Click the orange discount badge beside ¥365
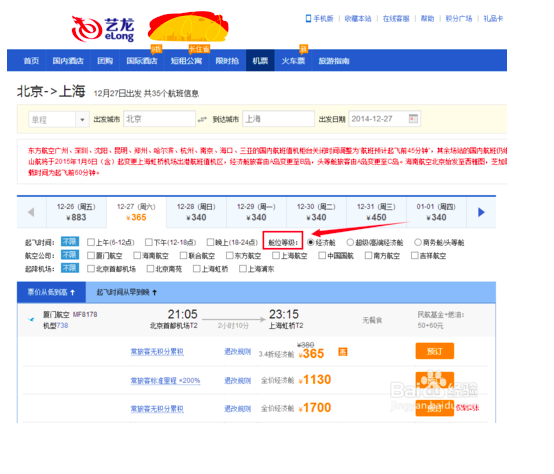This screenshot has height=474, width=554. click(x=343, y=352)
